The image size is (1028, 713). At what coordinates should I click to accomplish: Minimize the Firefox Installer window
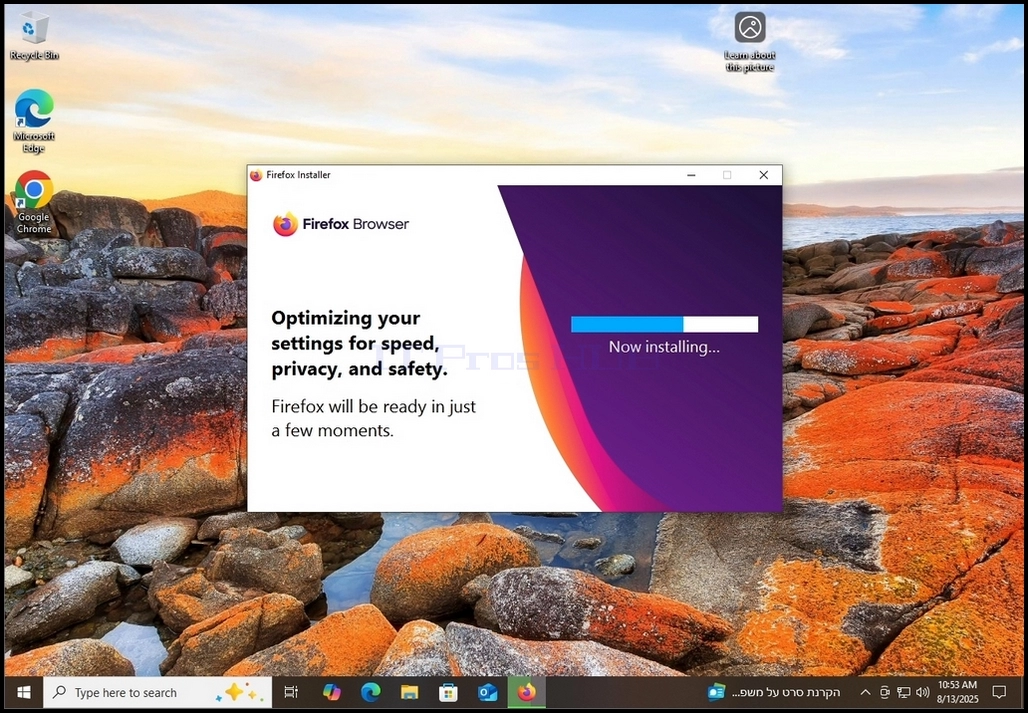691,175
